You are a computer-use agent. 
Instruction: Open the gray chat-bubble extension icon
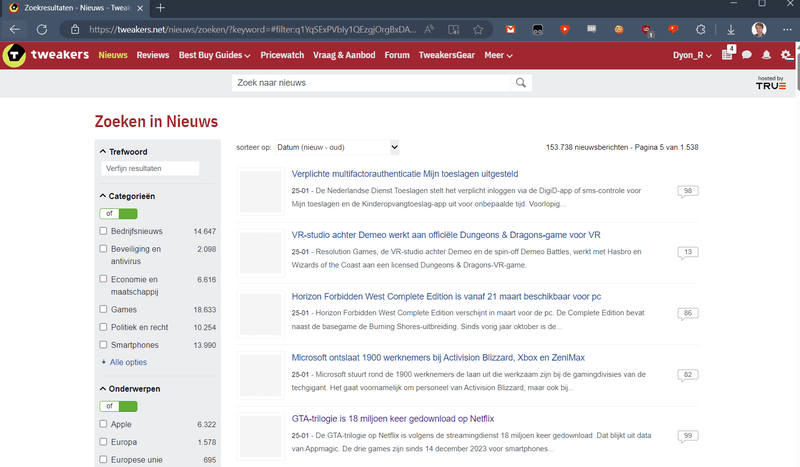coord(592,29)
